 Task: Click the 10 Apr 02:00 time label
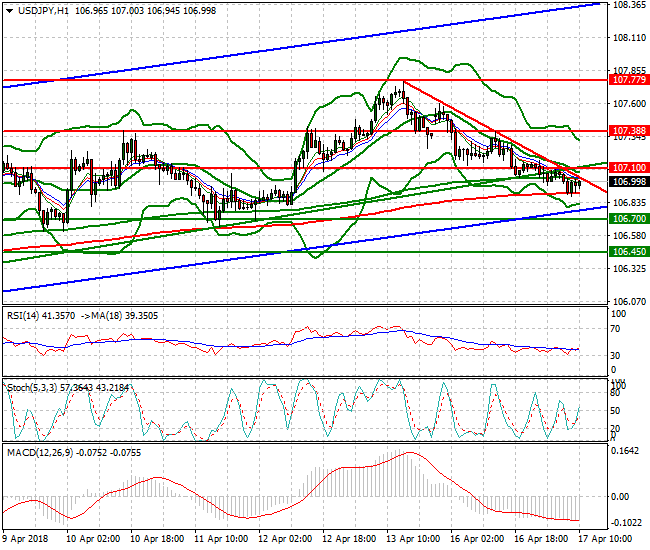point(93,539)
